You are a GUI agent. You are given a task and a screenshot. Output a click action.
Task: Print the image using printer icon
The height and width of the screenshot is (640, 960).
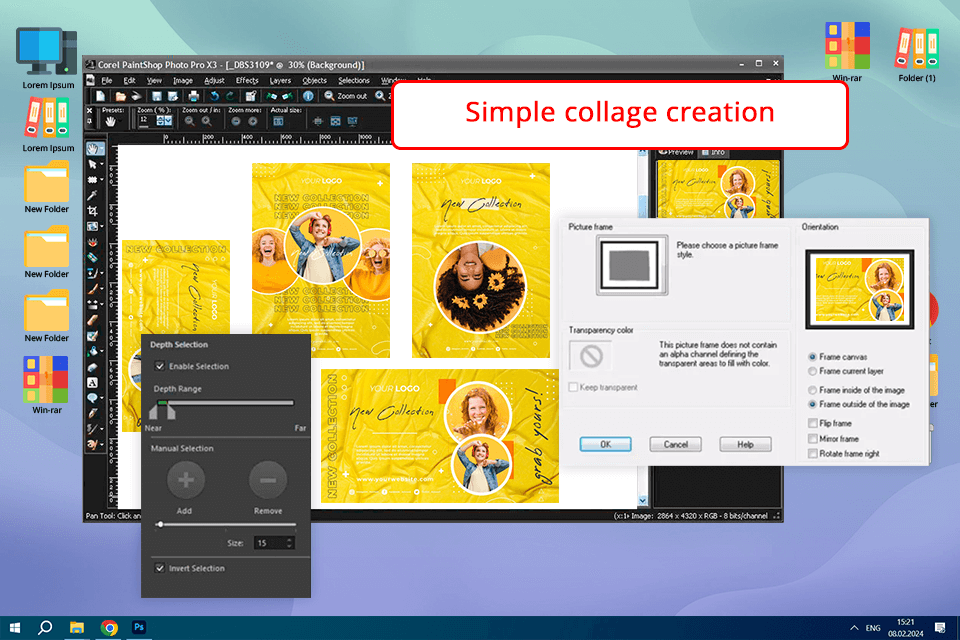click(x=193, y=96)
